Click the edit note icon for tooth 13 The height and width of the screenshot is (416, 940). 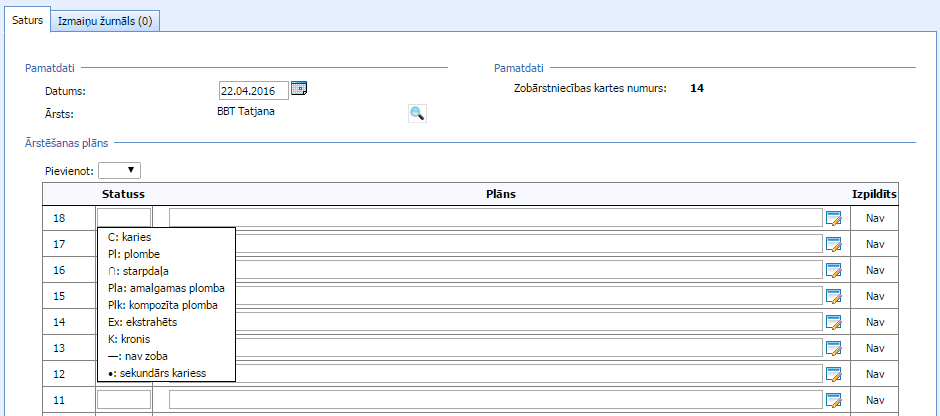(834, 348)
